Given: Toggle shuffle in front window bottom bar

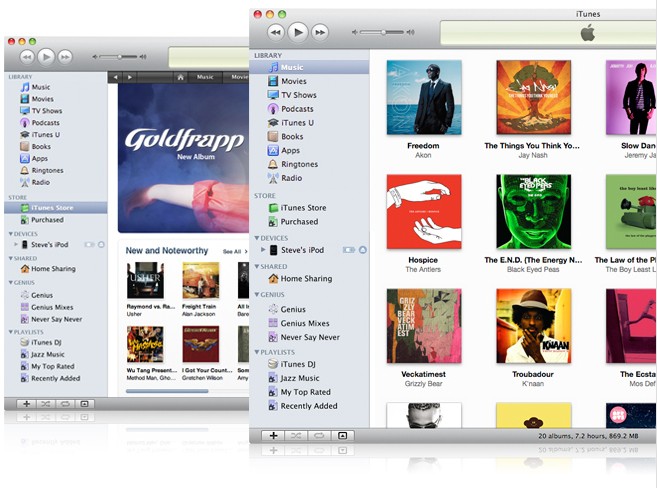Looking at the screenshot, I should point(296,436).
